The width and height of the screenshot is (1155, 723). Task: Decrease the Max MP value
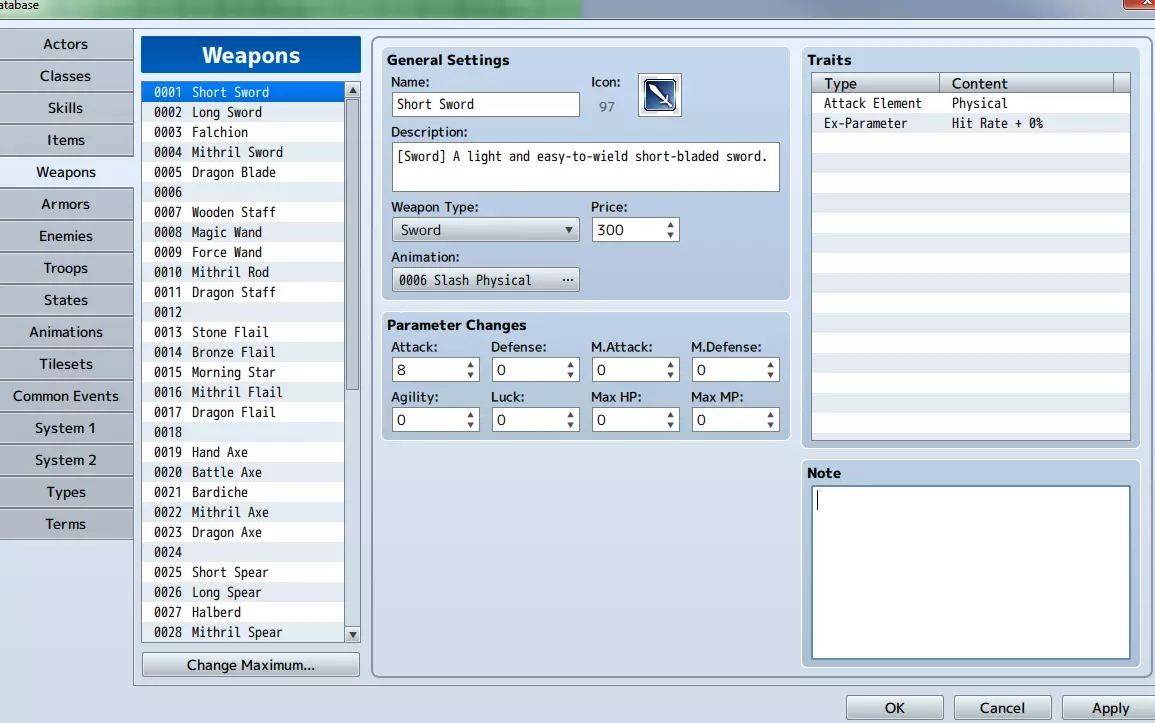[770, 425]
